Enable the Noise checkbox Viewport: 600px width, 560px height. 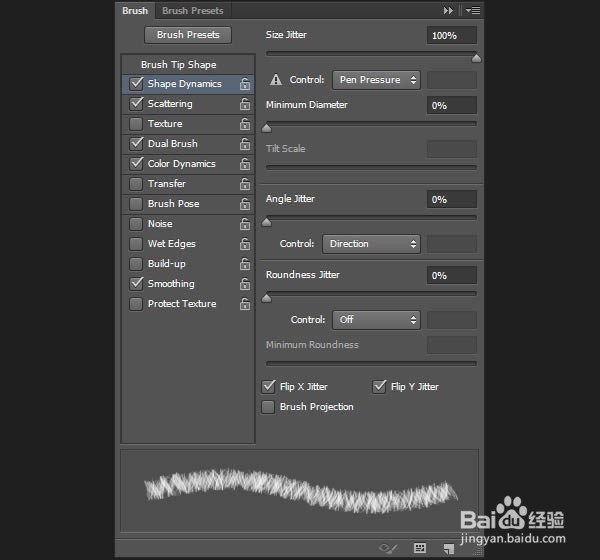click(x=136, y=224)
